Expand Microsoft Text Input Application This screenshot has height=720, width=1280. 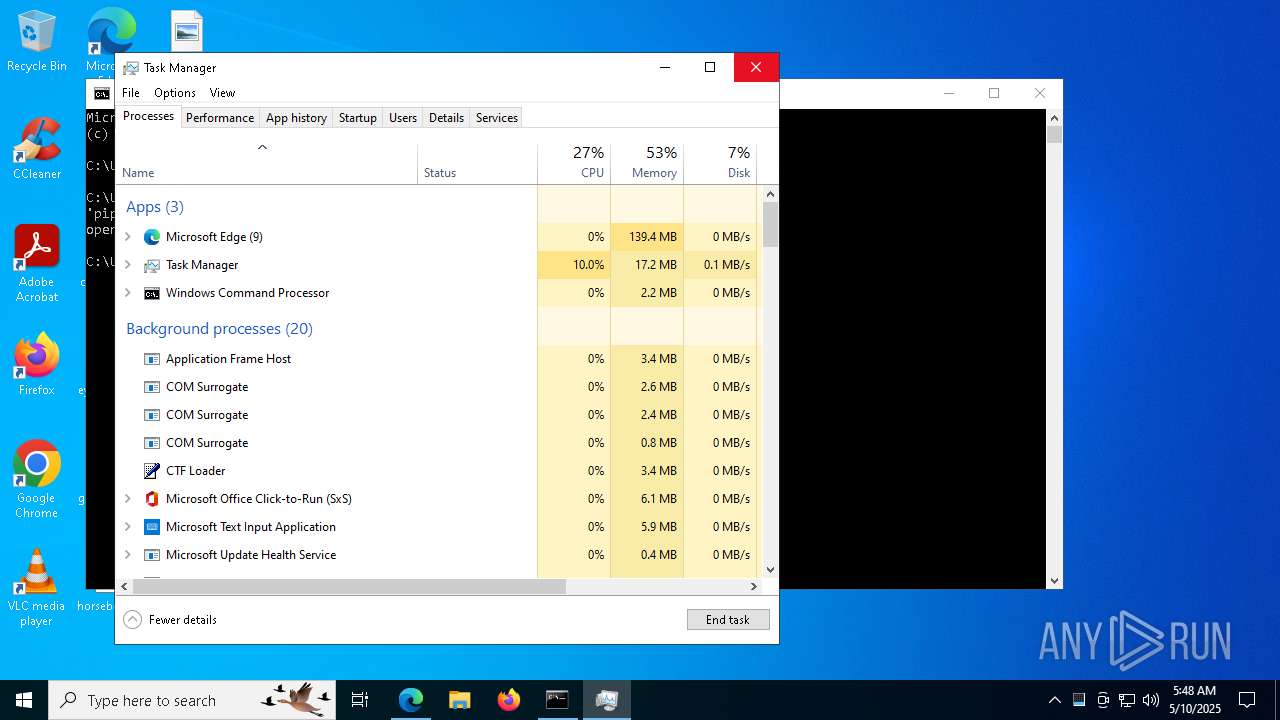127,527
